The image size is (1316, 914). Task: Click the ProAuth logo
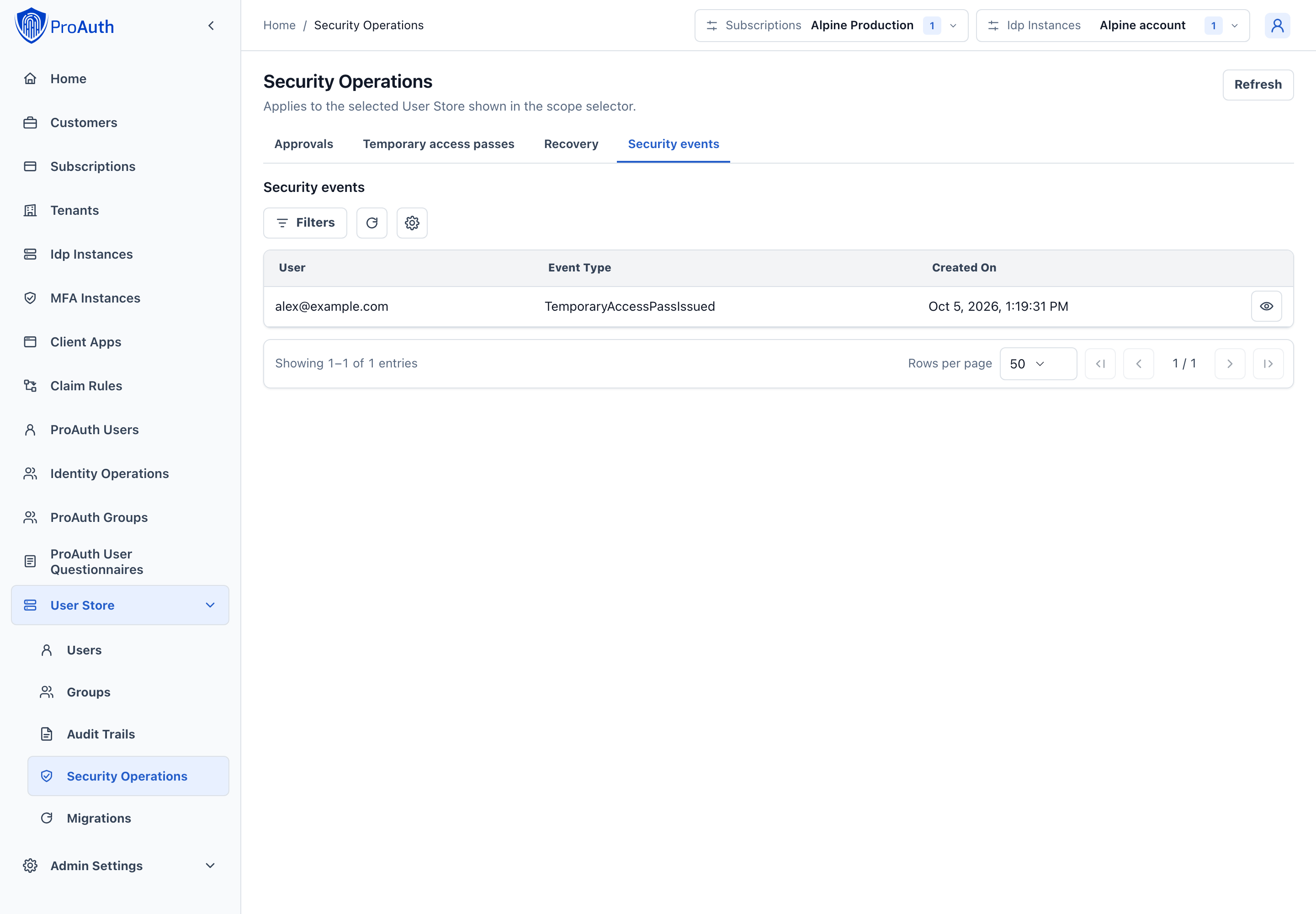click(64, 26)
